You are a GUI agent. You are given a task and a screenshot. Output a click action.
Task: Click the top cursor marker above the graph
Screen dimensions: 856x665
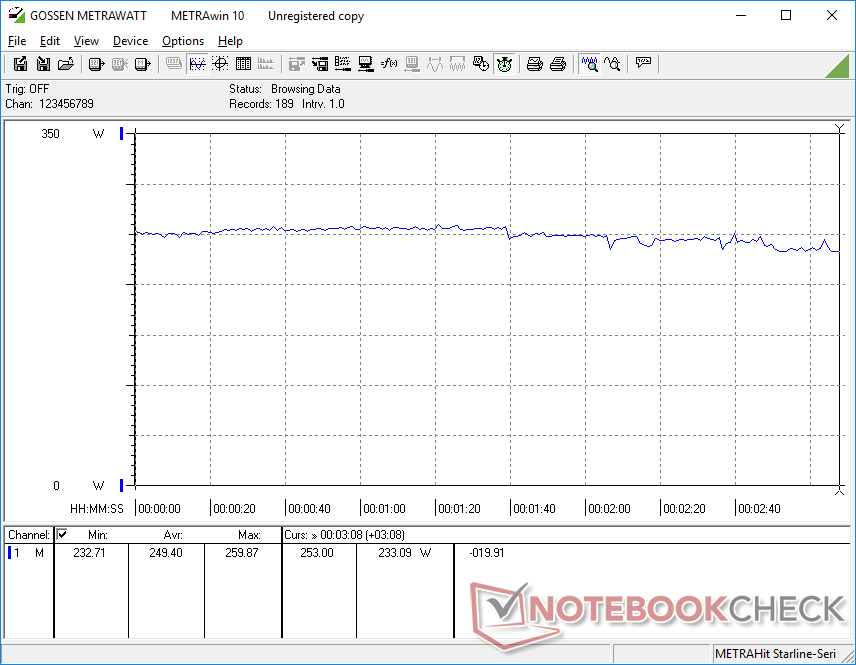click(840, 128)
